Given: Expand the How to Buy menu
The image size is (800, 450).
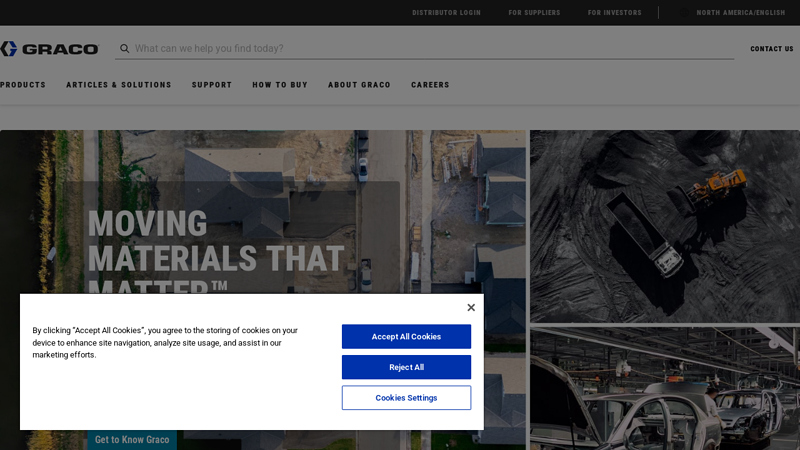Looking at the screenshot, I should coord(280,85).
